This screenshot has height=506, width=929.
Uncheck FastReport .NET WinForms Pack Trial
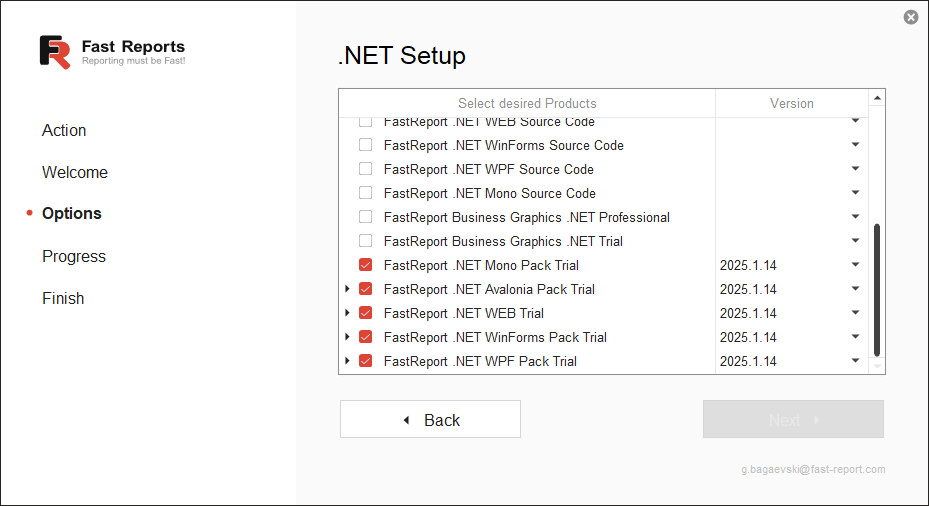[366, 337]
